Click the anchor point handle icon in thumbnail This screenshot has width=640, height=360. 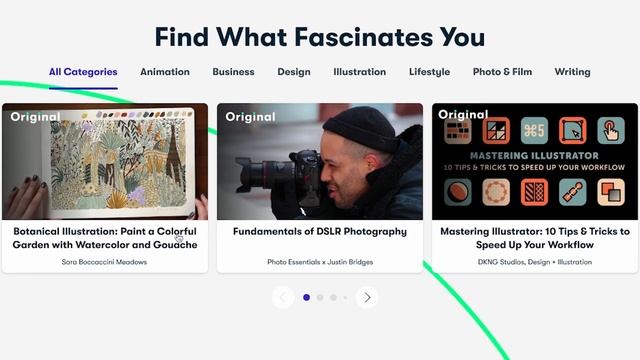(x=573, y=192)
